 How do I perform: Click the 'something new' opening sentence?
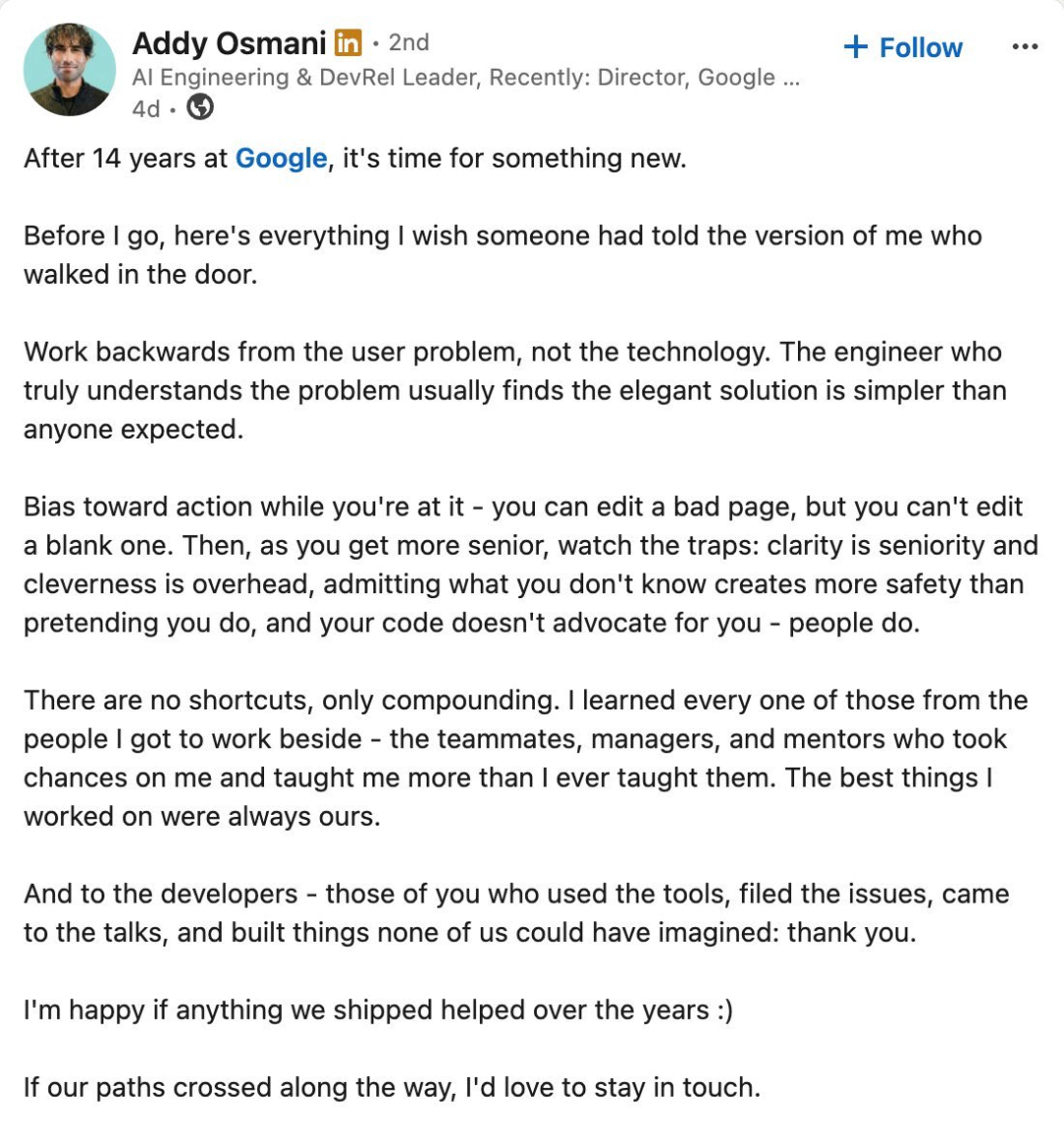coord(355,159)
